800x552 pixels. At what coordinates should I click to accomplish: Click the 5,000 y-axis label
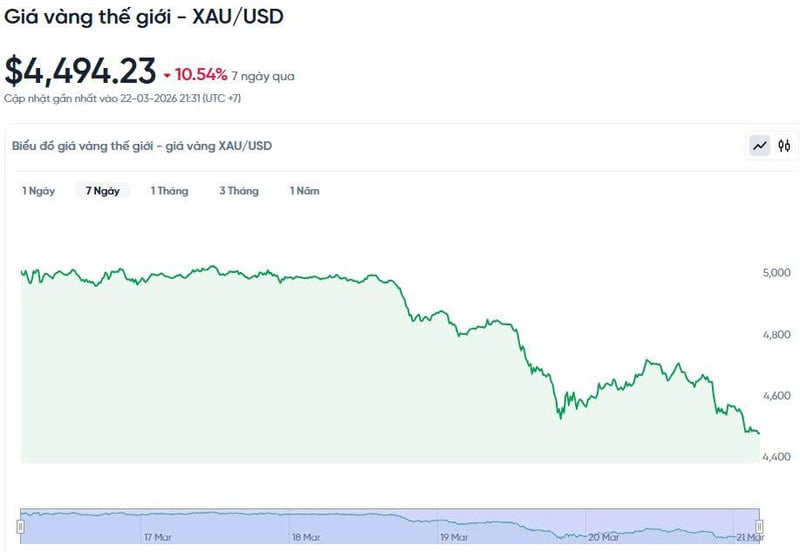tap(777, 272)
